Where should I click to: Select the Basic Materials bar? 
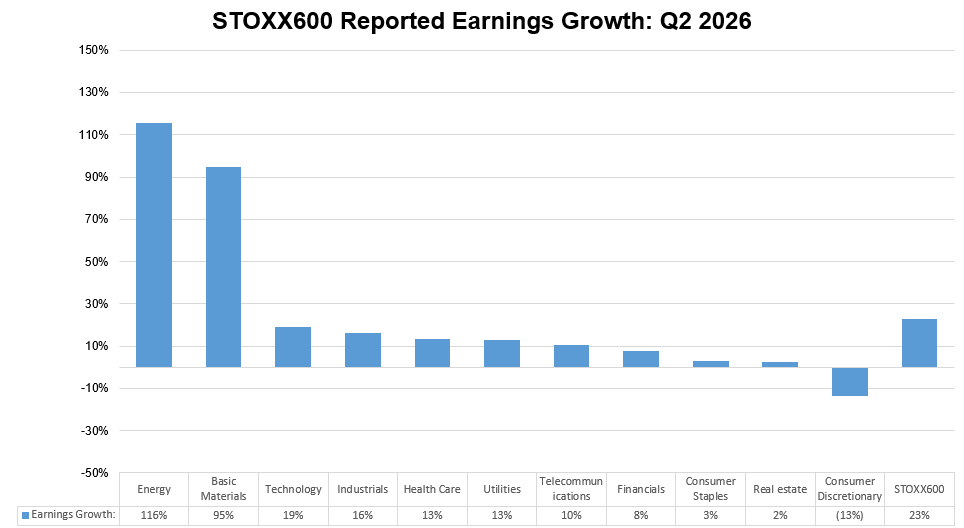coord(223,267)
